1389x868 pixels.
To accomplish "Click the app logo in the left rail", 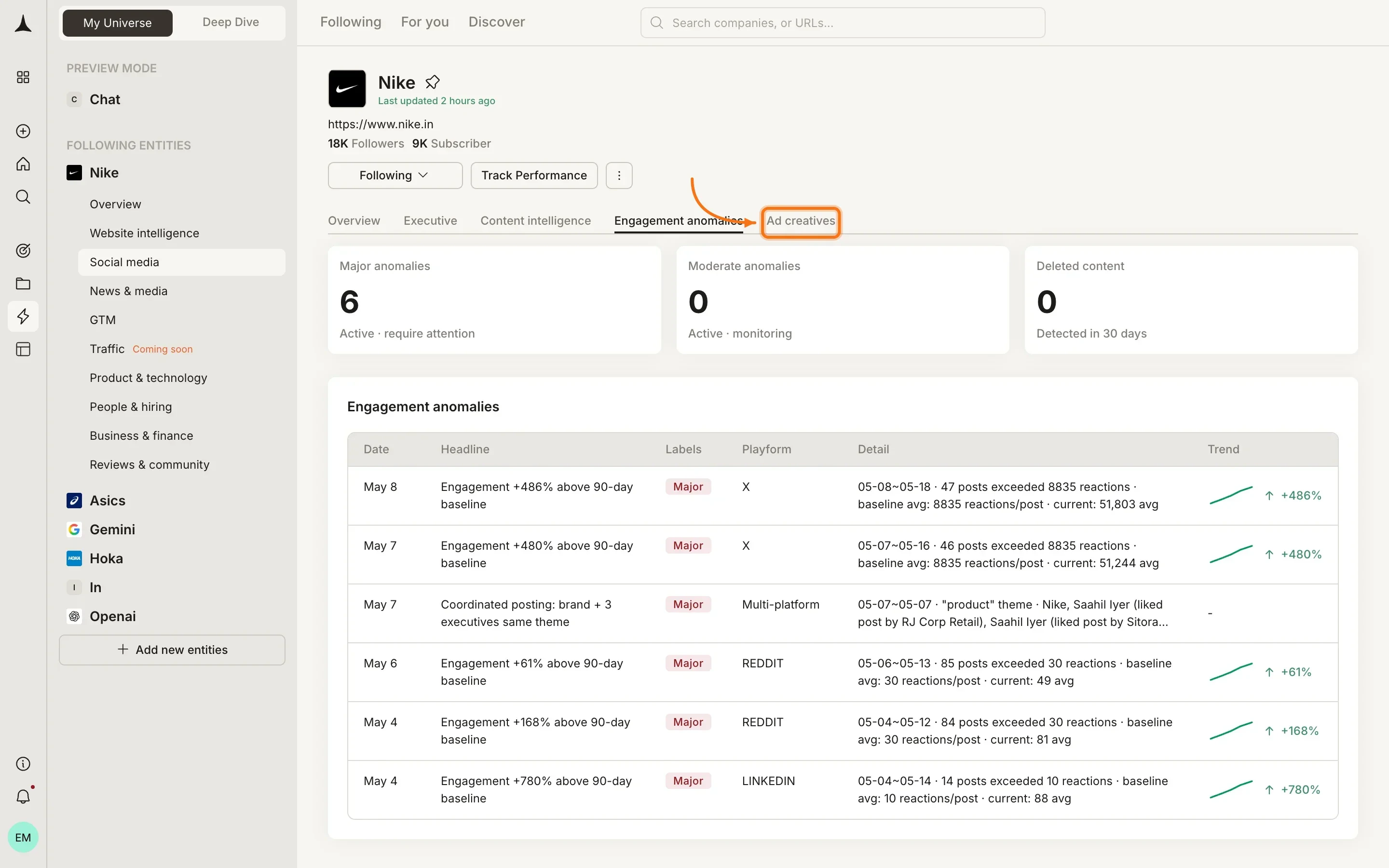I will (x=23, y=23).
